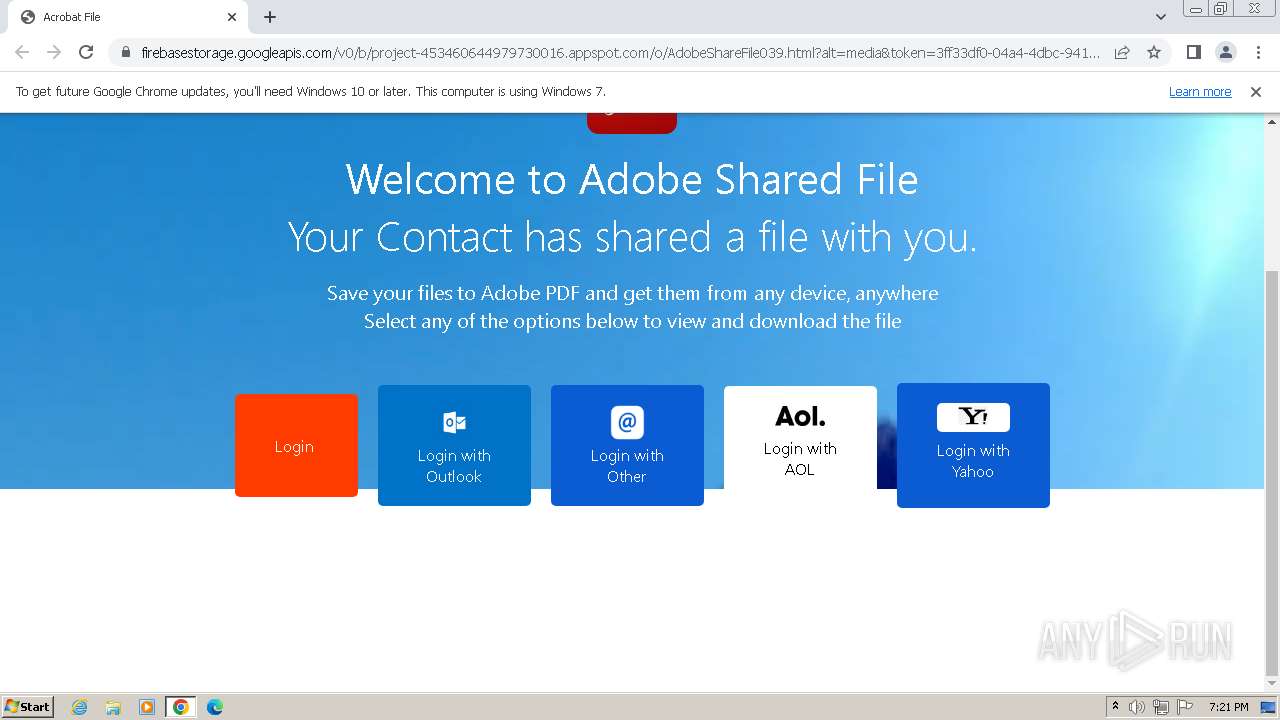Dismiss the Chrome update notification bar
Image resolution: width=1280 pixels, height=720 pixels.
(x=1256, y=92)
